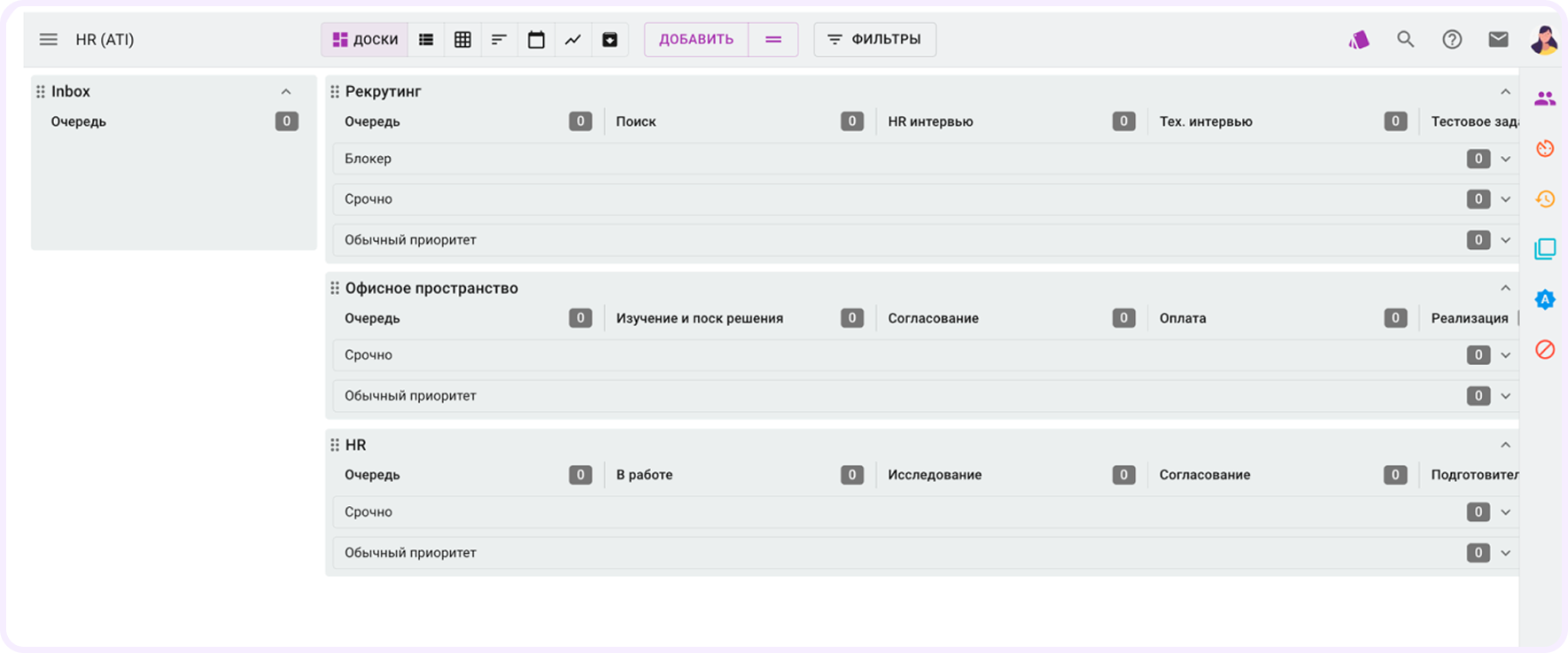Viewport: 1568px width, 653px height.
Task: Switch to list view icon
Action: pos(426,40)
